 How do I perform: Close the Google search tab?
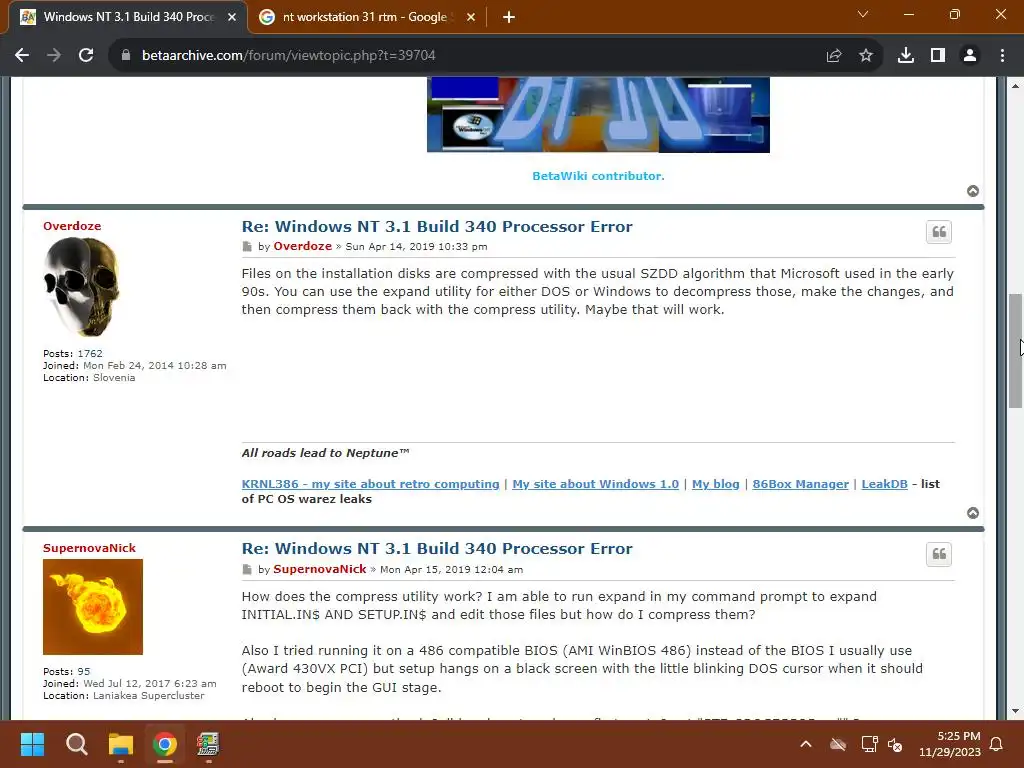471,17
